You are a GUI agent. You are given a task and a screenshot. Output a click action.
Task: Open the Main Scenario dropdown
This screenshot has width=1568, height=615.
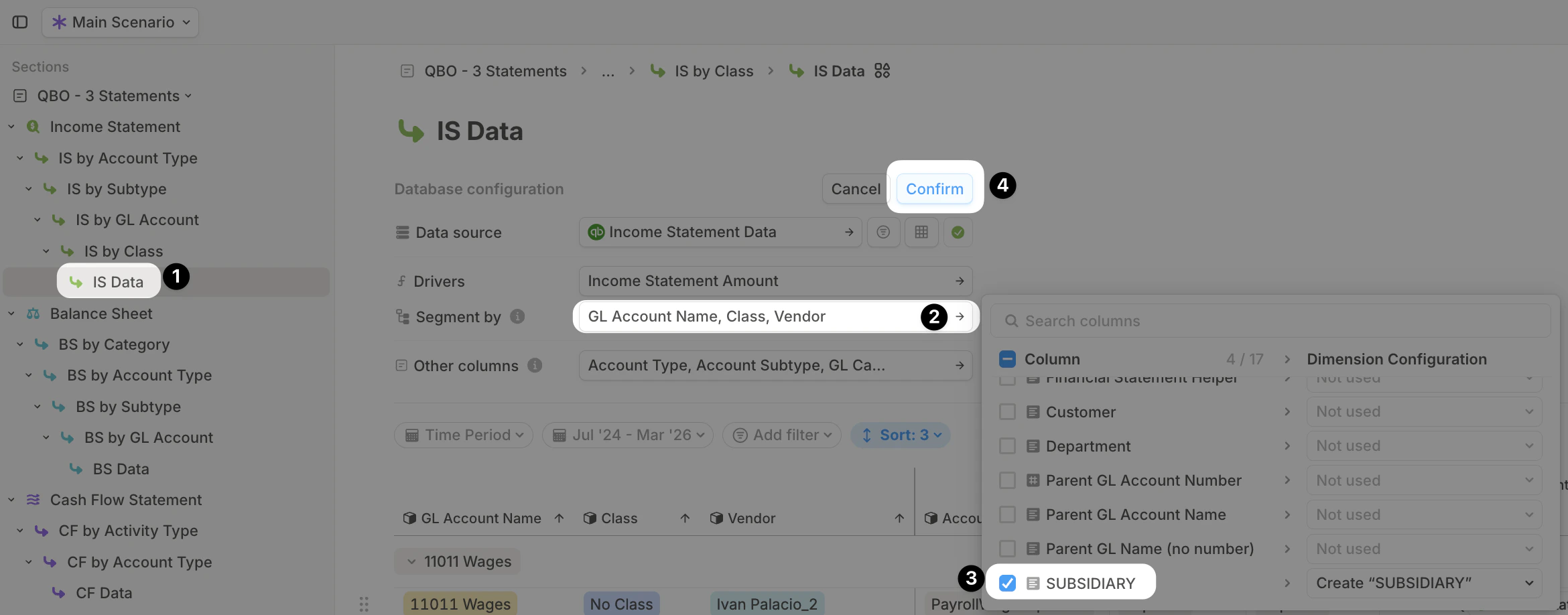[121, 22]
